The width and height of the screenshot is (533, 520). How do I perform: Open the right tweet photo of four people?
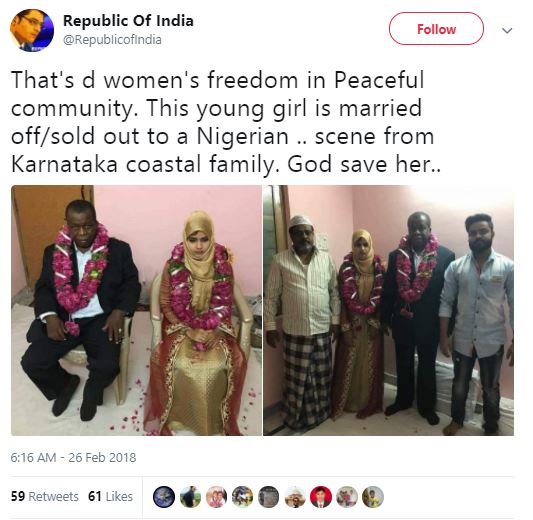(x=389, y=310)
